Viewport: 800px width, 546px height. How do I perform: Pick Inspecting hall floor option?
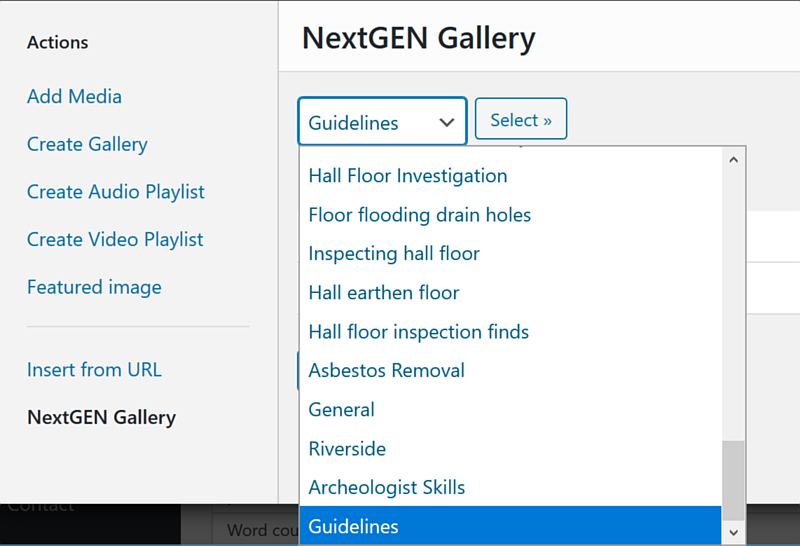click(510, 254)
